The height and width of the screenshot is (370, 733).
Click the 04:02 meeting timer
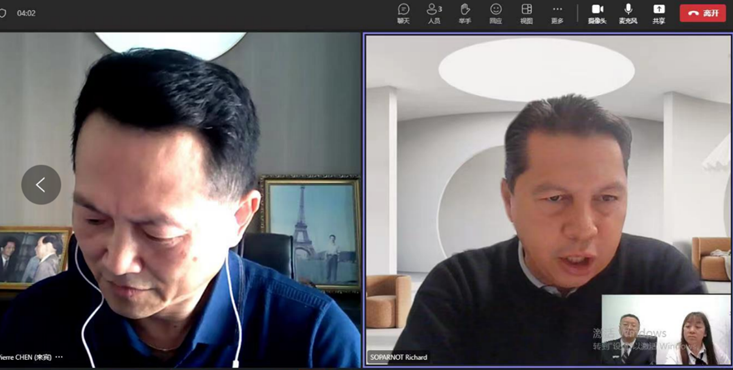coord(26,13)
